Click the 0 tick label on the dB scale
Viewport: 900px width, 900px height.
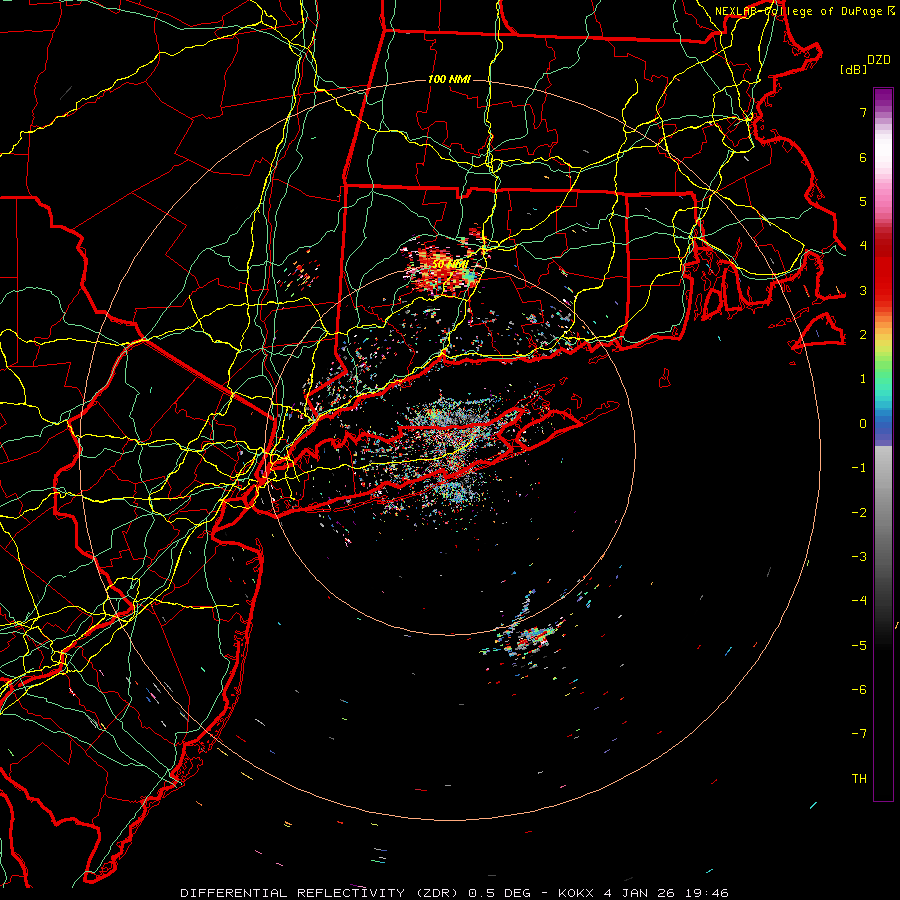coord(863,424)
